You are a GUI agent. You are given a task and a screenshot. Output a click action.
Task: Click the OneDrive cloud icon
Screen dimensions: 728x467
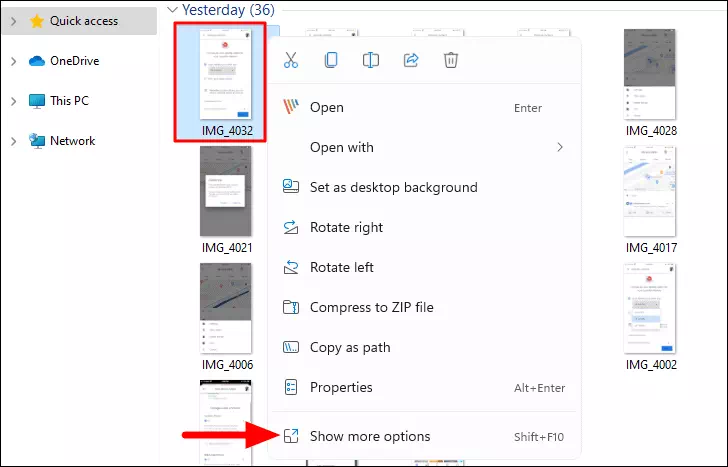click(37, 61)
